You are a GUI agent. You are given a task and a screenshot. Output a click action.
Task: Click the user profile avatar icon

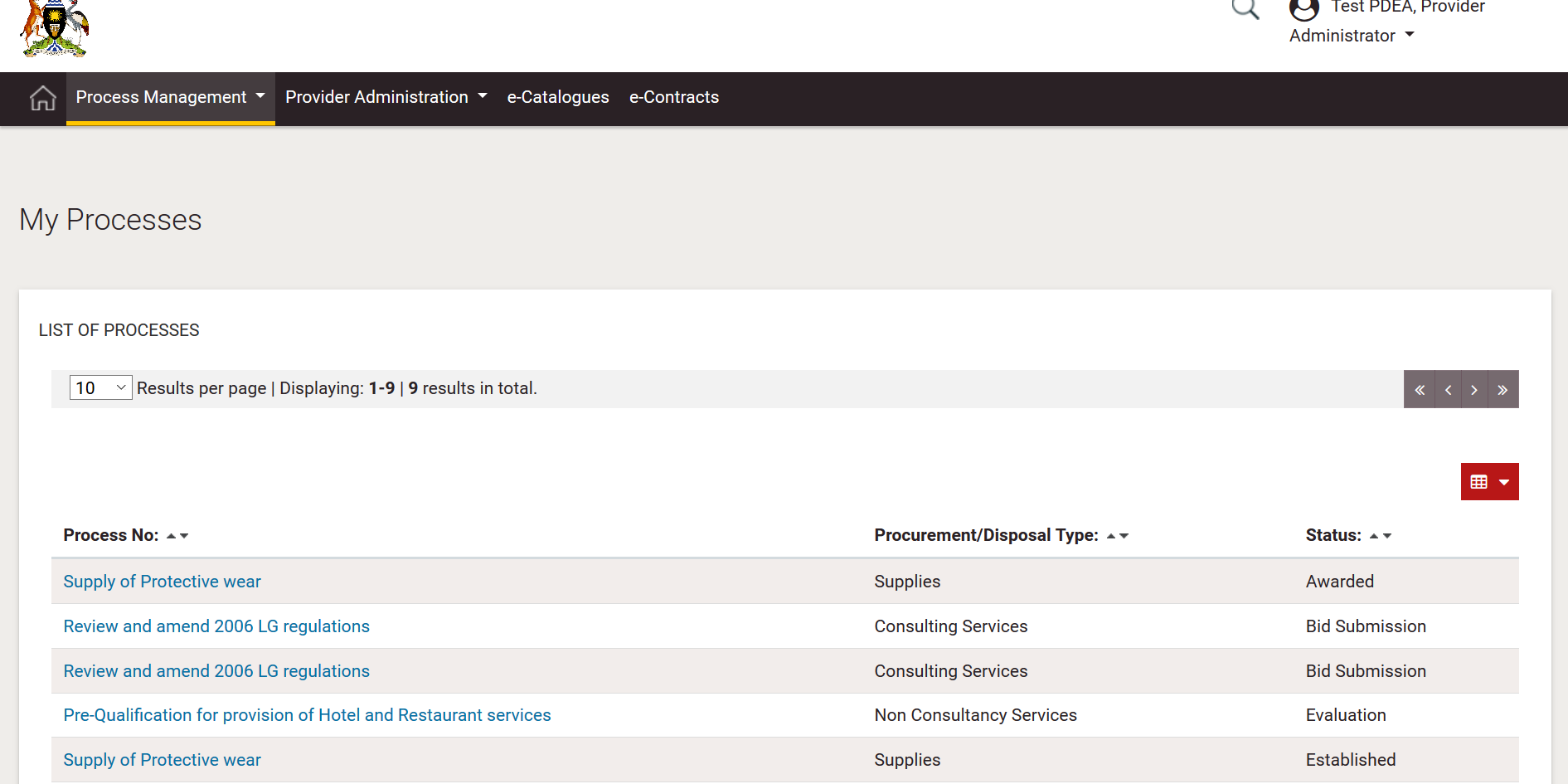tap(1303, 10)
